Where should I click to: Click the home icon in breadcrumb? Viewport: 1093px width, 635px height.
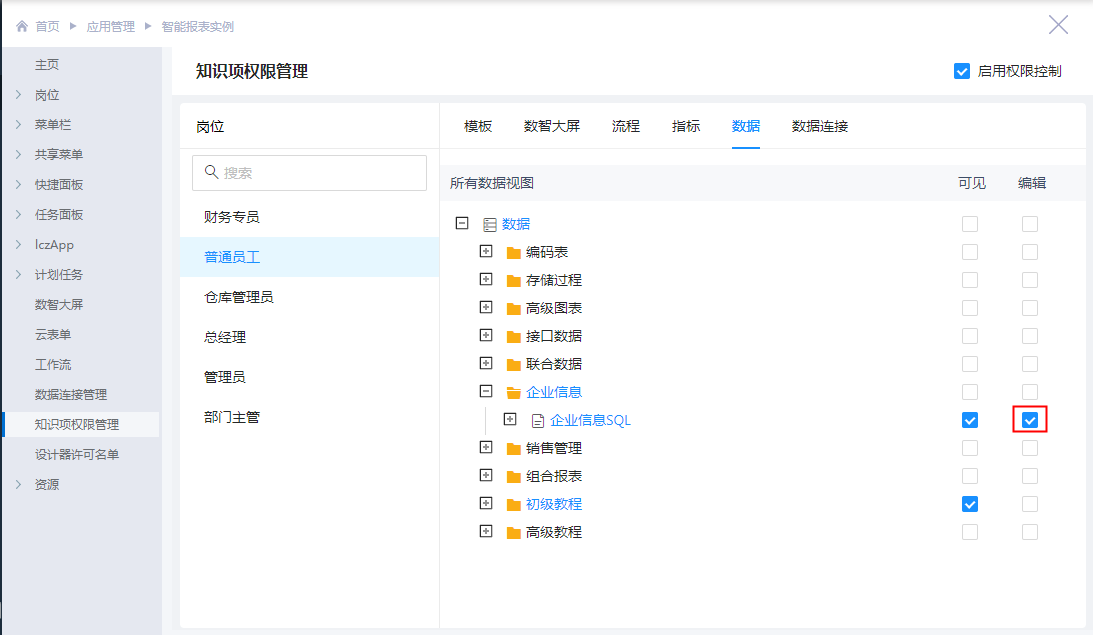[22, 26]
